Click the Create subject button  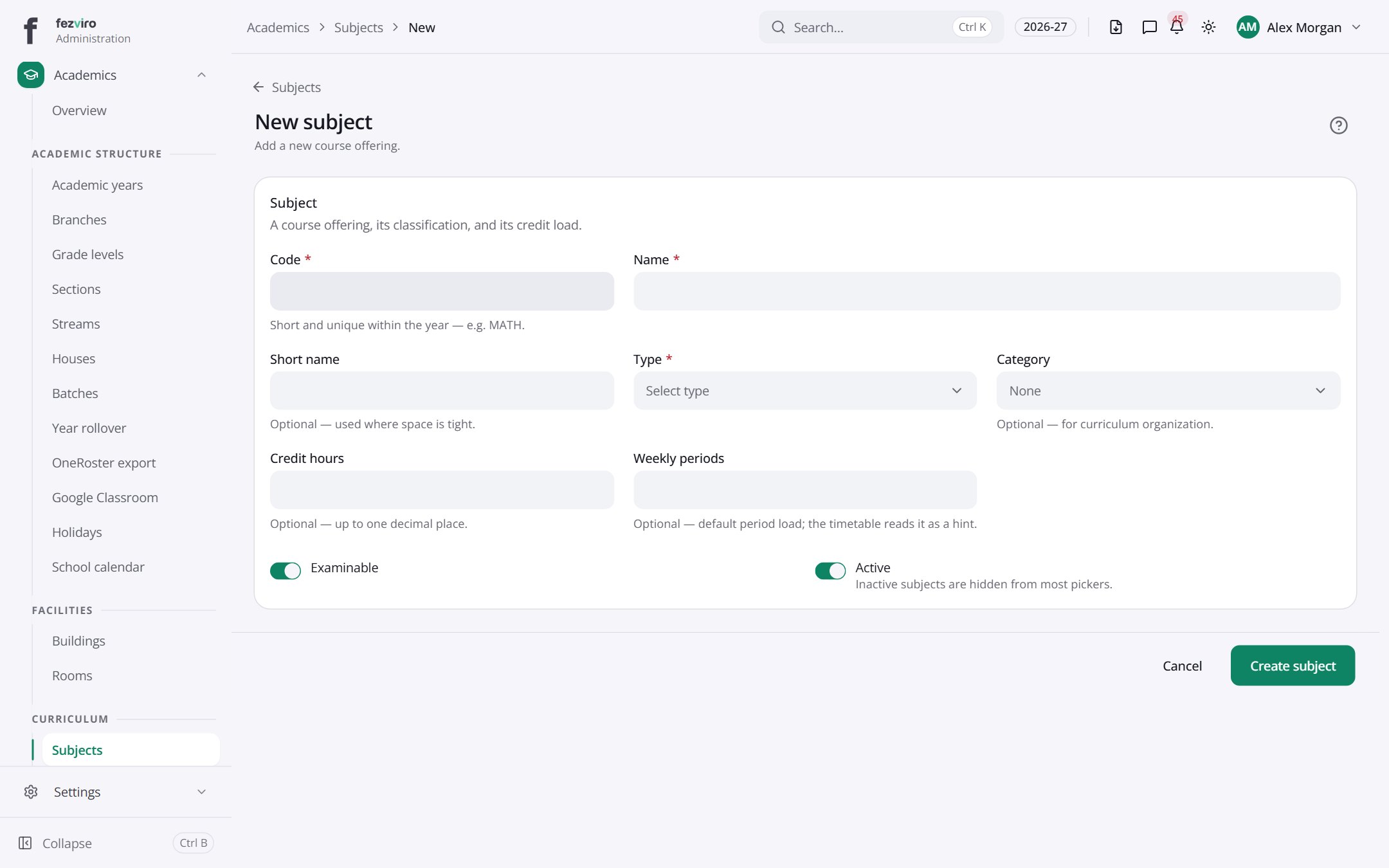[1293, 665]
